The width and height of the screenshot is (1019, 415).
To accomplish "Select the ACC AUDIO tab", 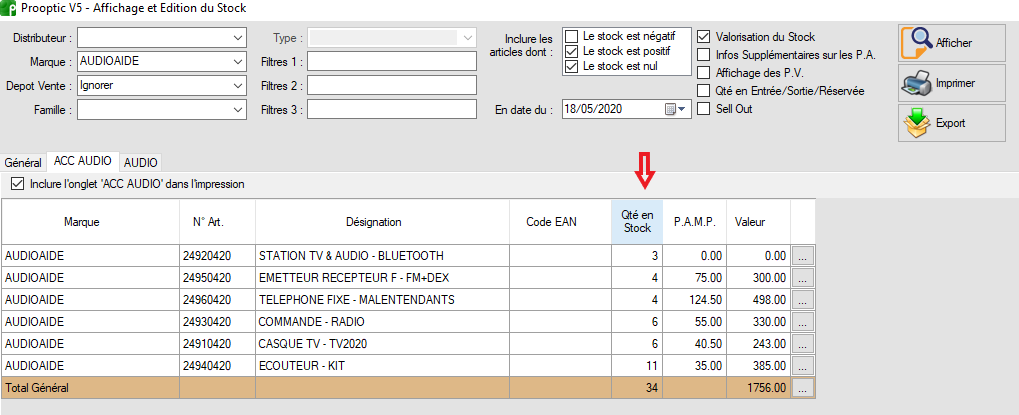I will click(83, 160).
